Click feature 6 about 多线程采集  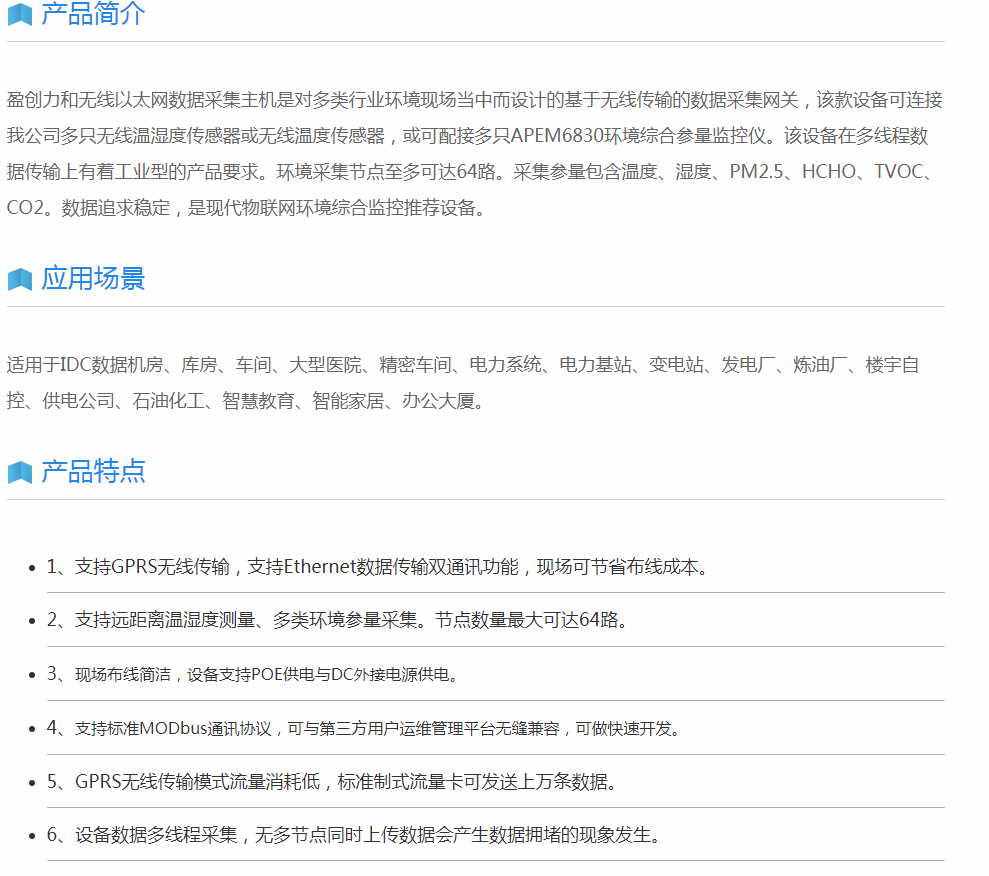point(354,834)
